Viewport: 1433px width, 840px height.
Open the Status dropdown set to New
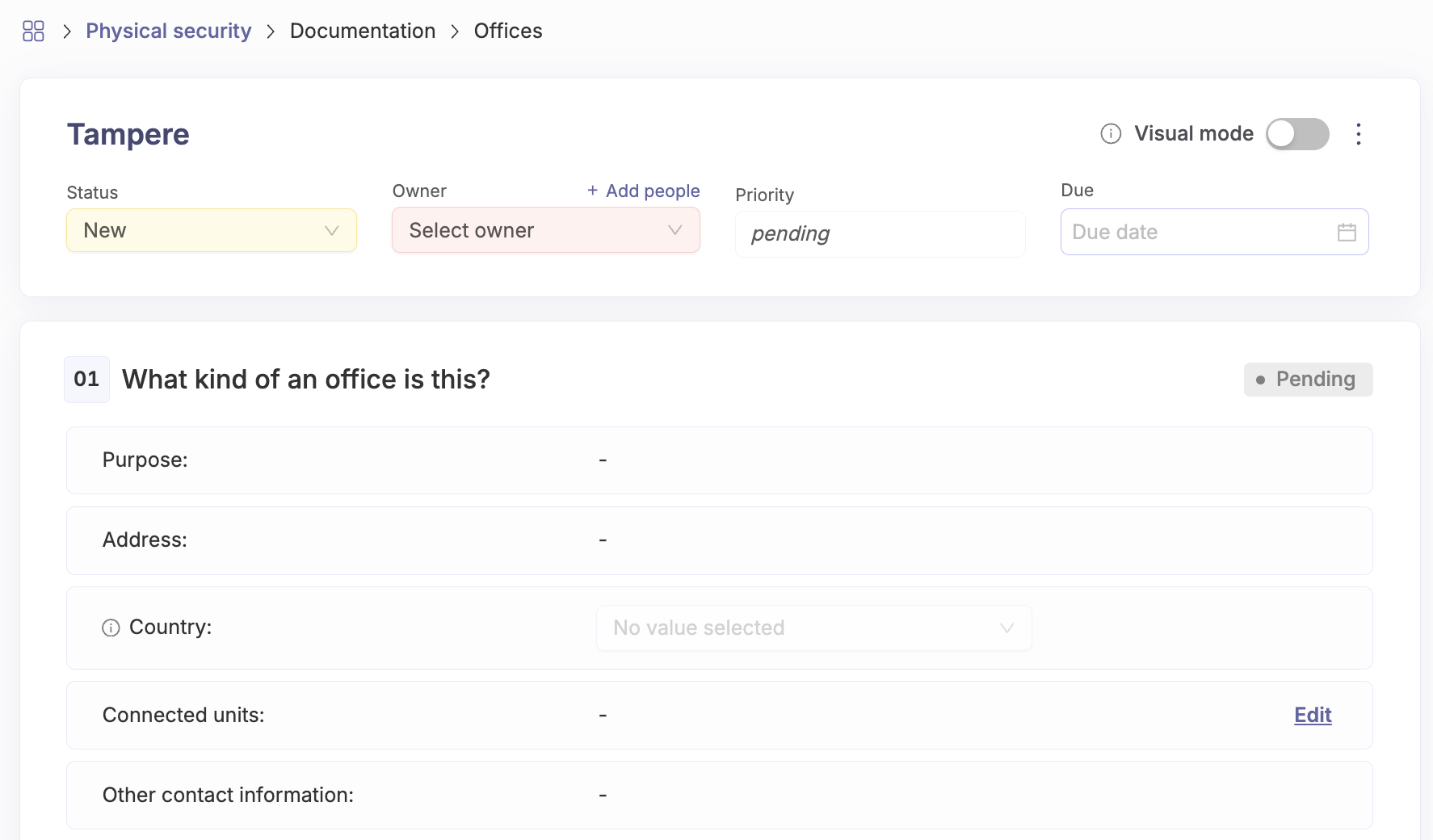tap(212, 230)
